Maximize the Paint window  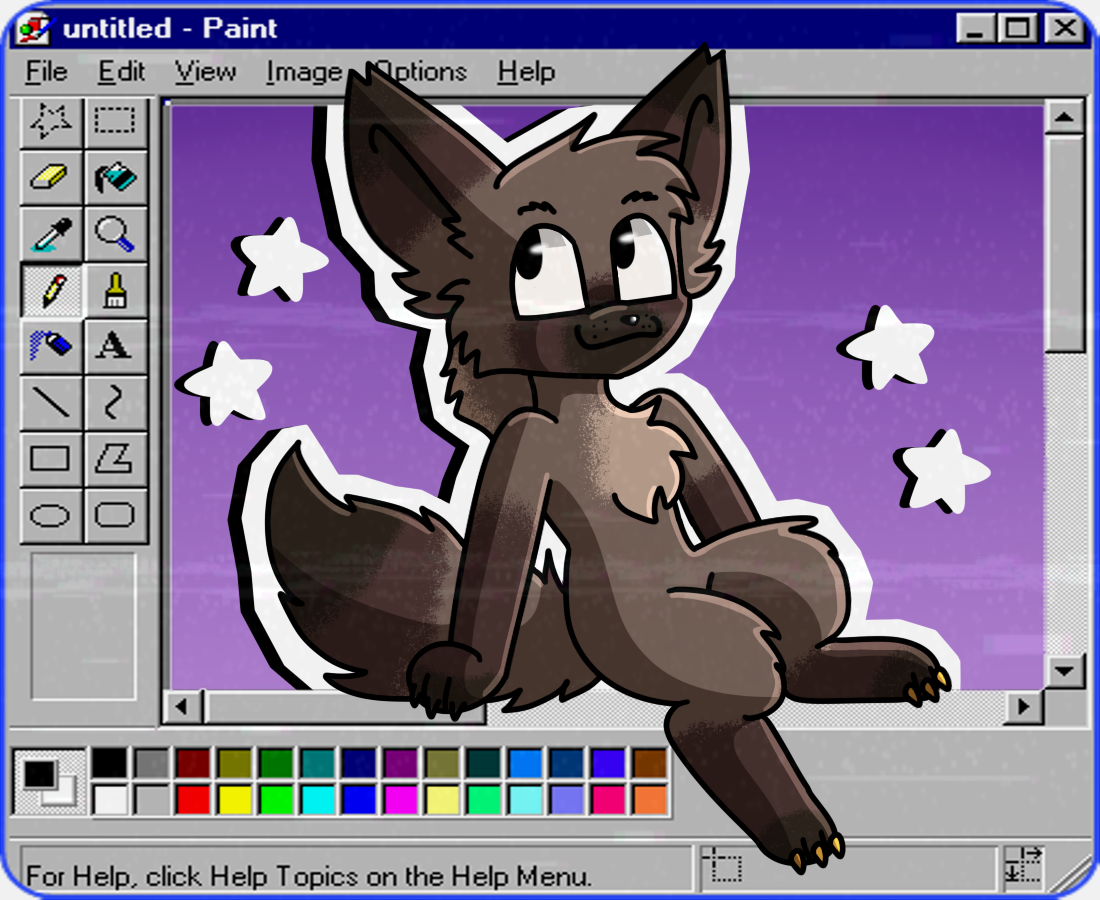[x=1019, y=29]
